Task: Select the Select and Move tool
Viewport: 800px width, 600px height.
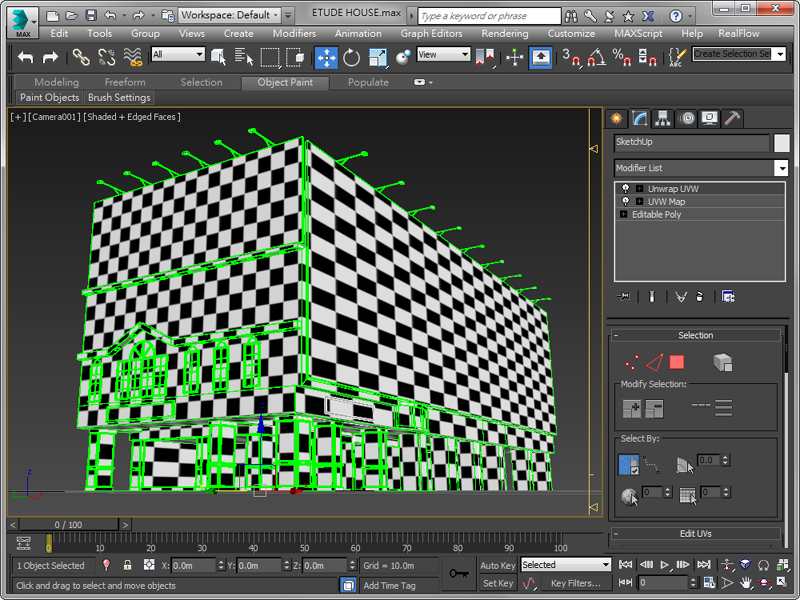Action: pos(327,57)
